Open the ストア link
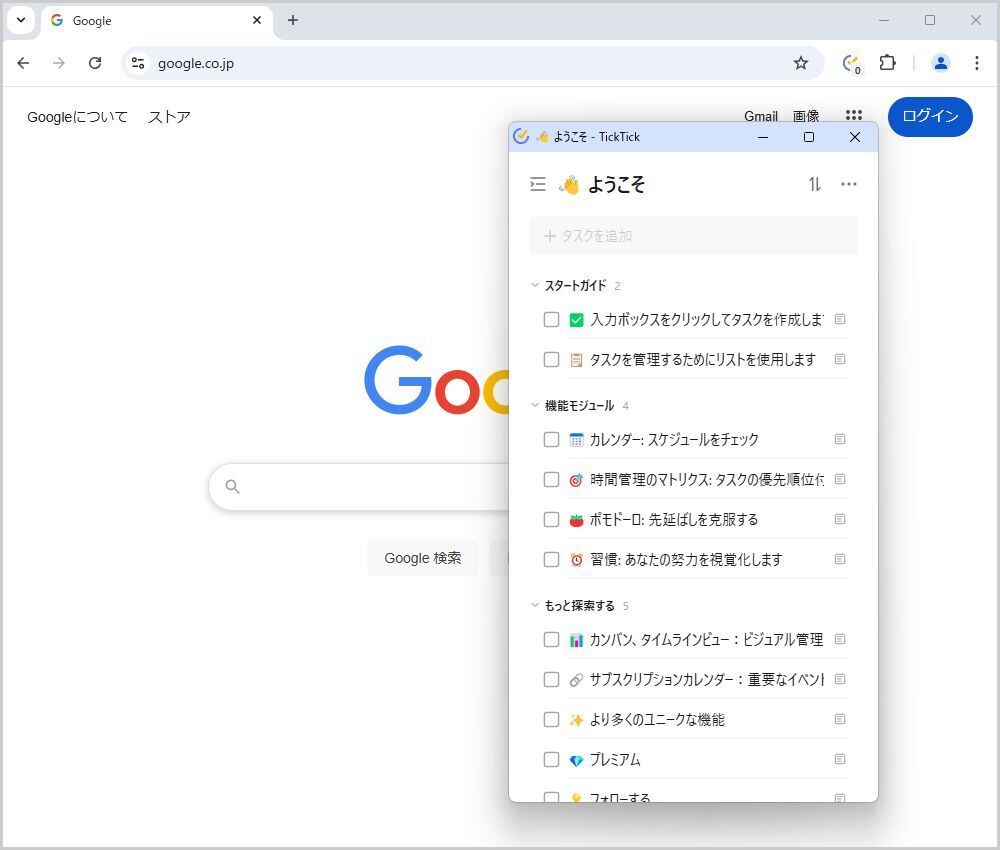The height and width of the screenshot is (850, 1000). [x=169, y=117]
